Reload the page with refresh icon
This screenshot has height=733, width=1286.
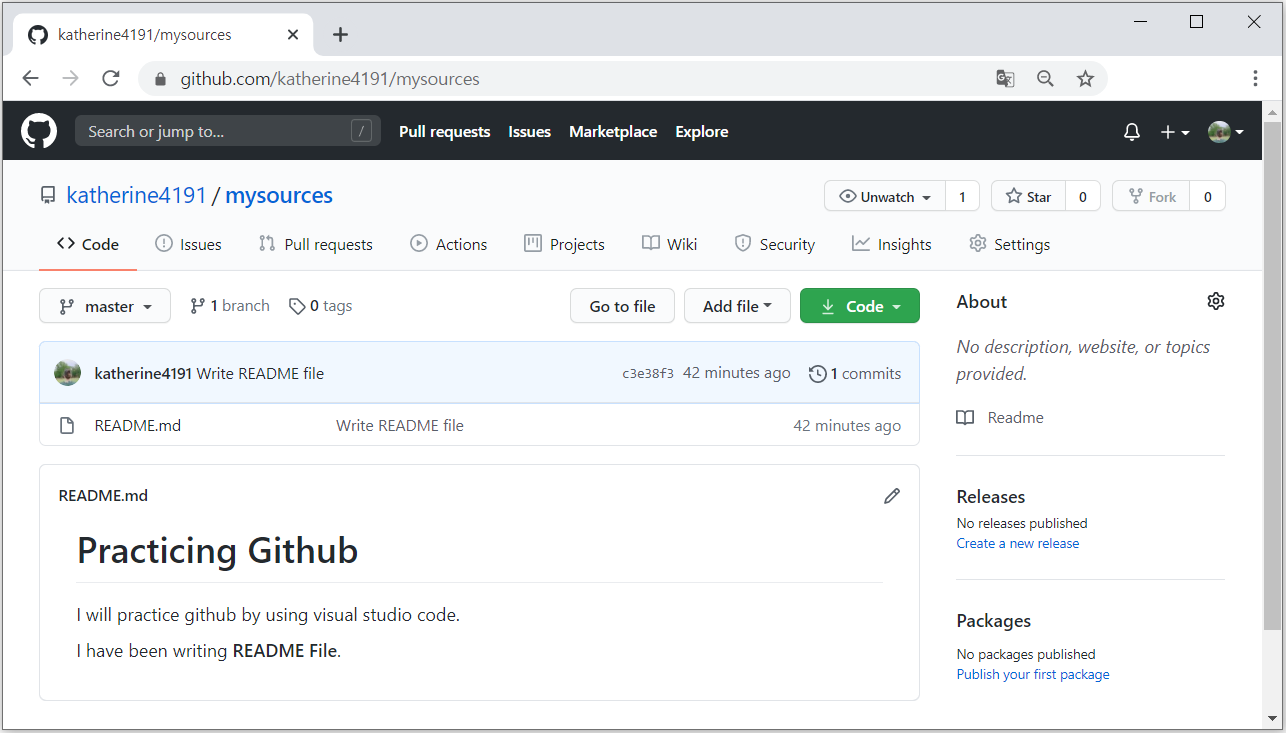pos(111,78)
